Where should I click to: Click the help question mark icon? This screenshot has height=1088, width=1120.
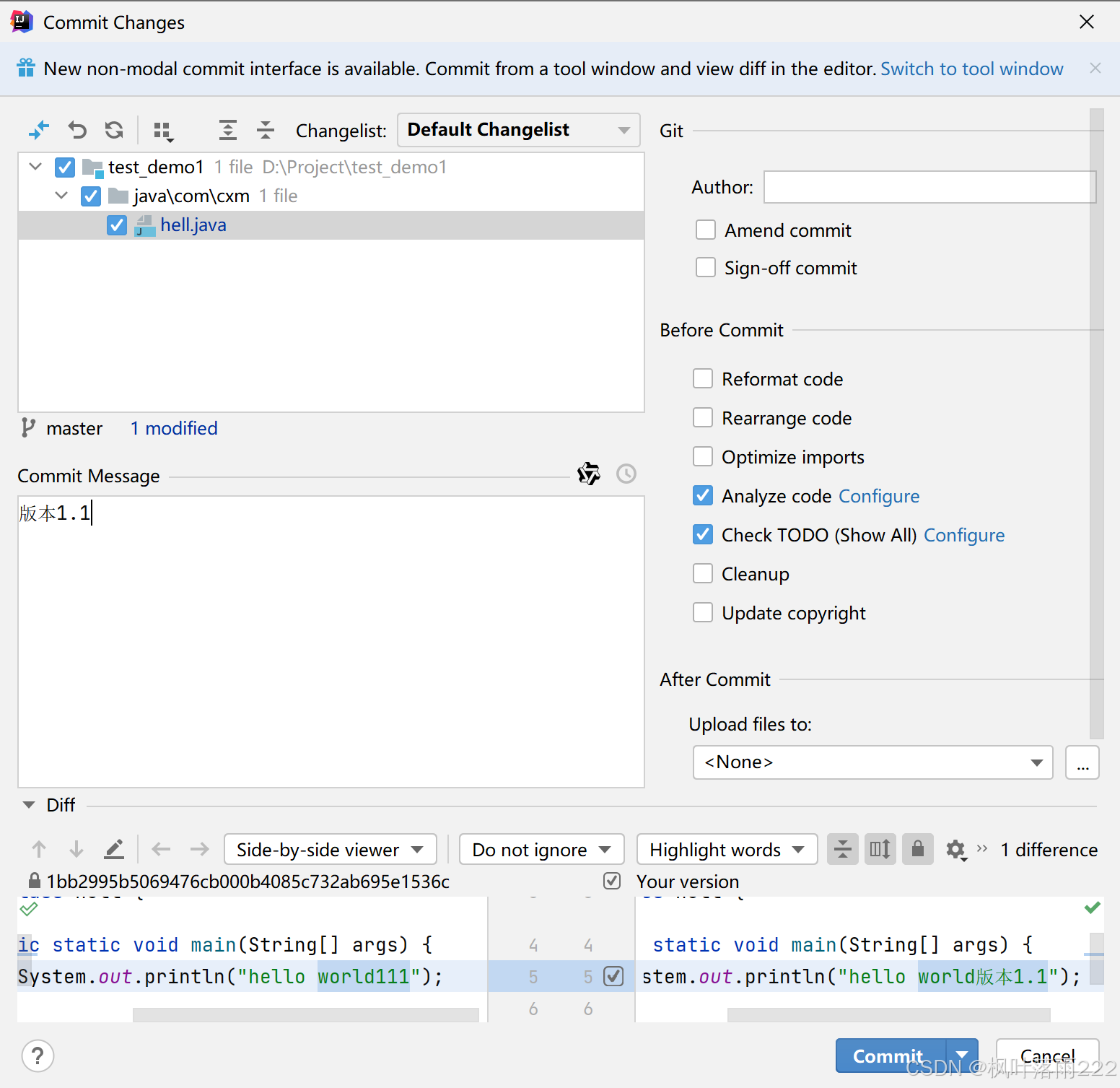pyautogui.click(x=38, y=1056)
